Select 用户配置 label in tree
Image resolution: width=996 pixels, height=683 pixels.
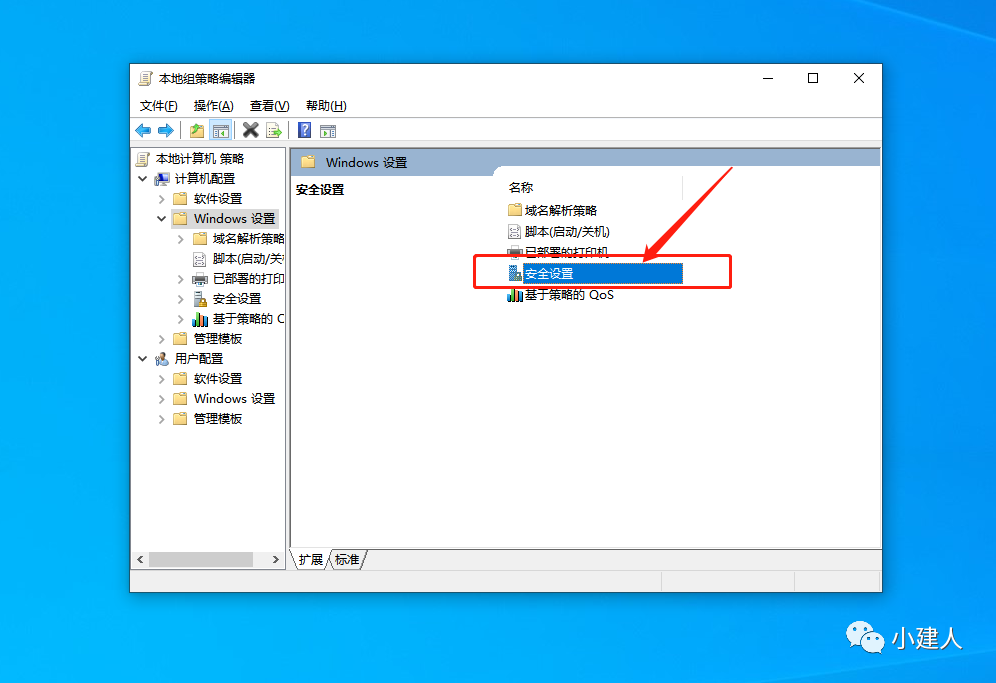point(199,359)
